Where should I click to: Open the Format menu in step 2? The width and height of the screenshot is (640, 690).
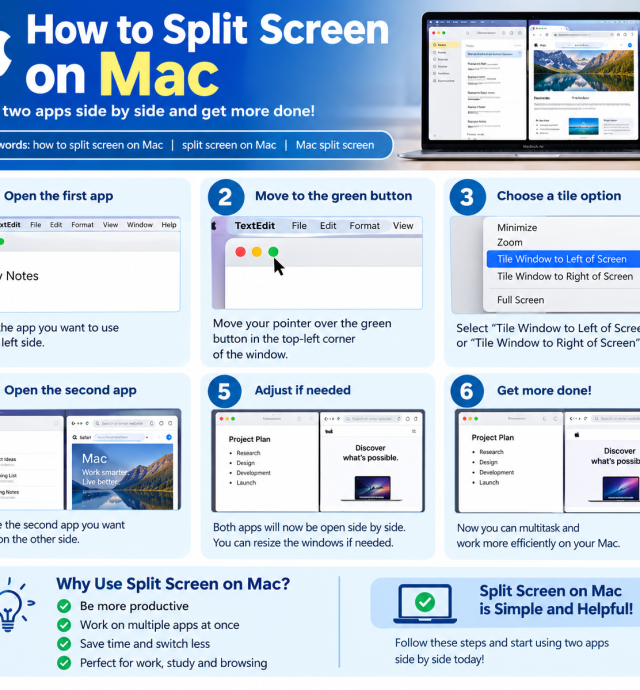click(x=364, y=226)
